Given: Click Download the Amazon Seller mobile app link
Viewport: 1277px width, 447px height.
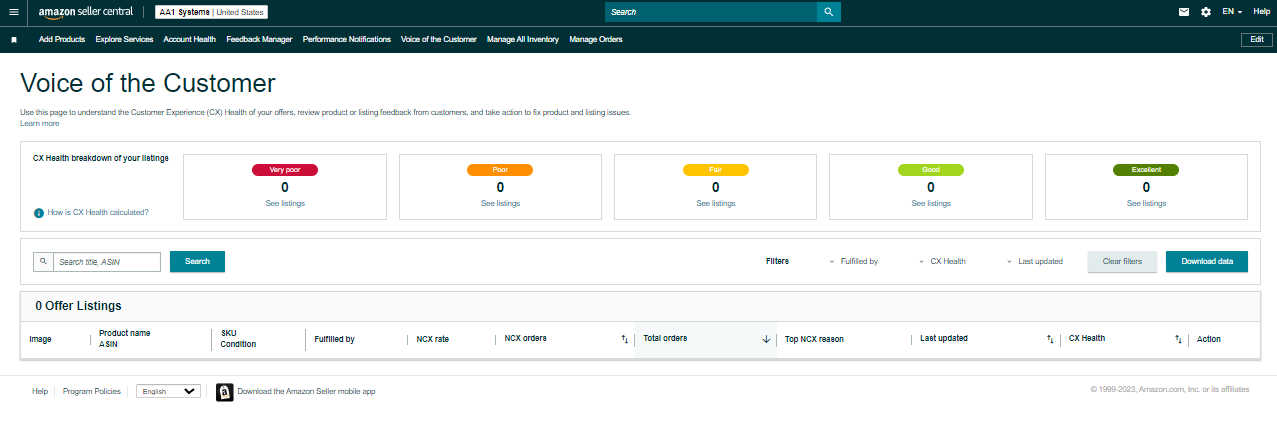Looking at the screenshot, I should click(306, 392).
